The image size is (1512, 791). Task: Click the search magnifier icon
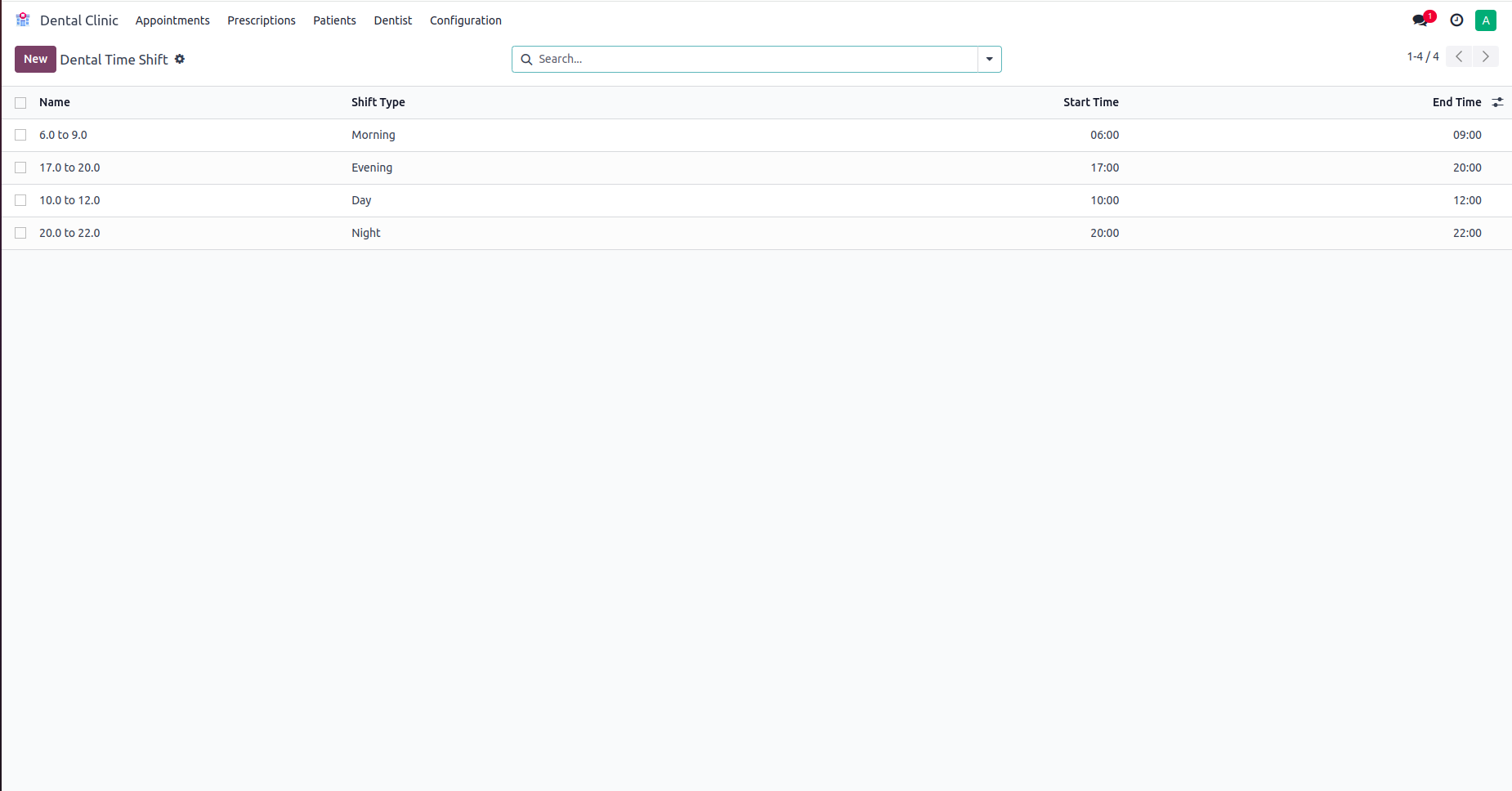527,59
